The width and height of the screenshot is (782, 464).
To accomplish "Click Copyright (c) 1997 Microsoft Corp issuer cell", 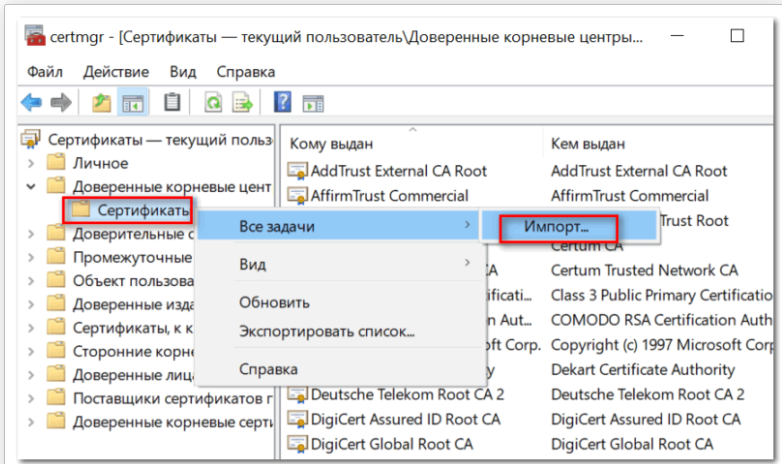I will click(x=661, y=345).
